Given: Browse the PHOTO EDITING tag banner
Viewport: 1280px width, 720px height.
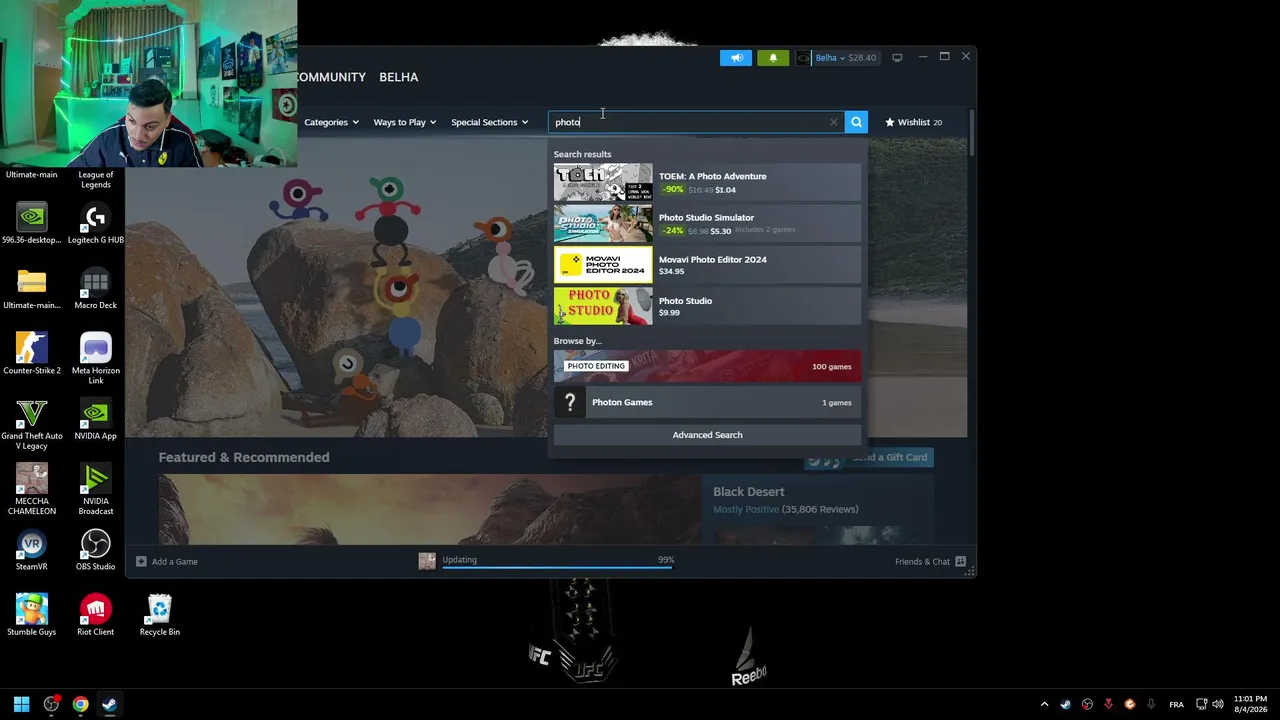Looking at the screenshot, I should coord(707,366).
